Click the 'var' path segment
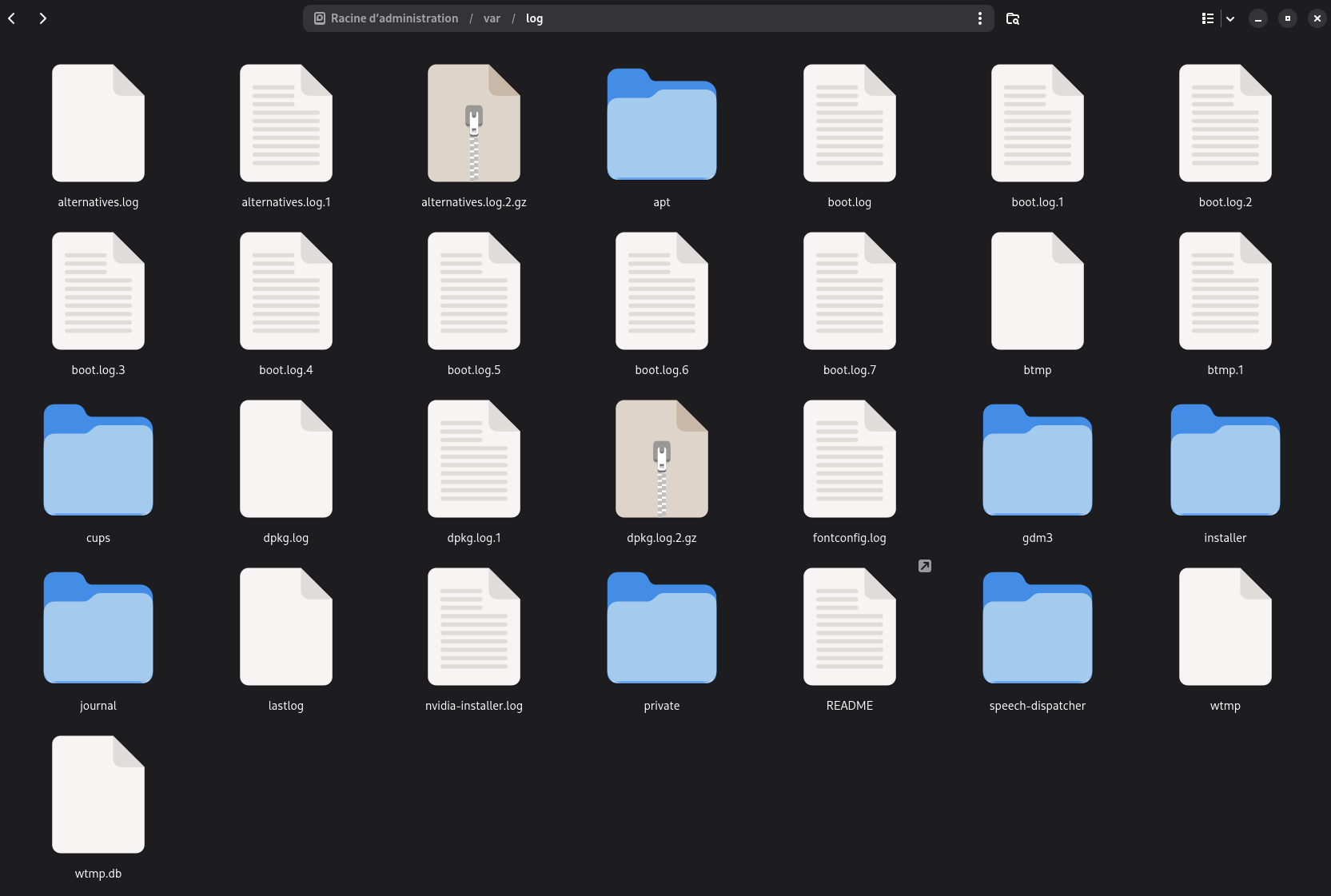Screen dimensions: 1331x896 click(492, 18)
